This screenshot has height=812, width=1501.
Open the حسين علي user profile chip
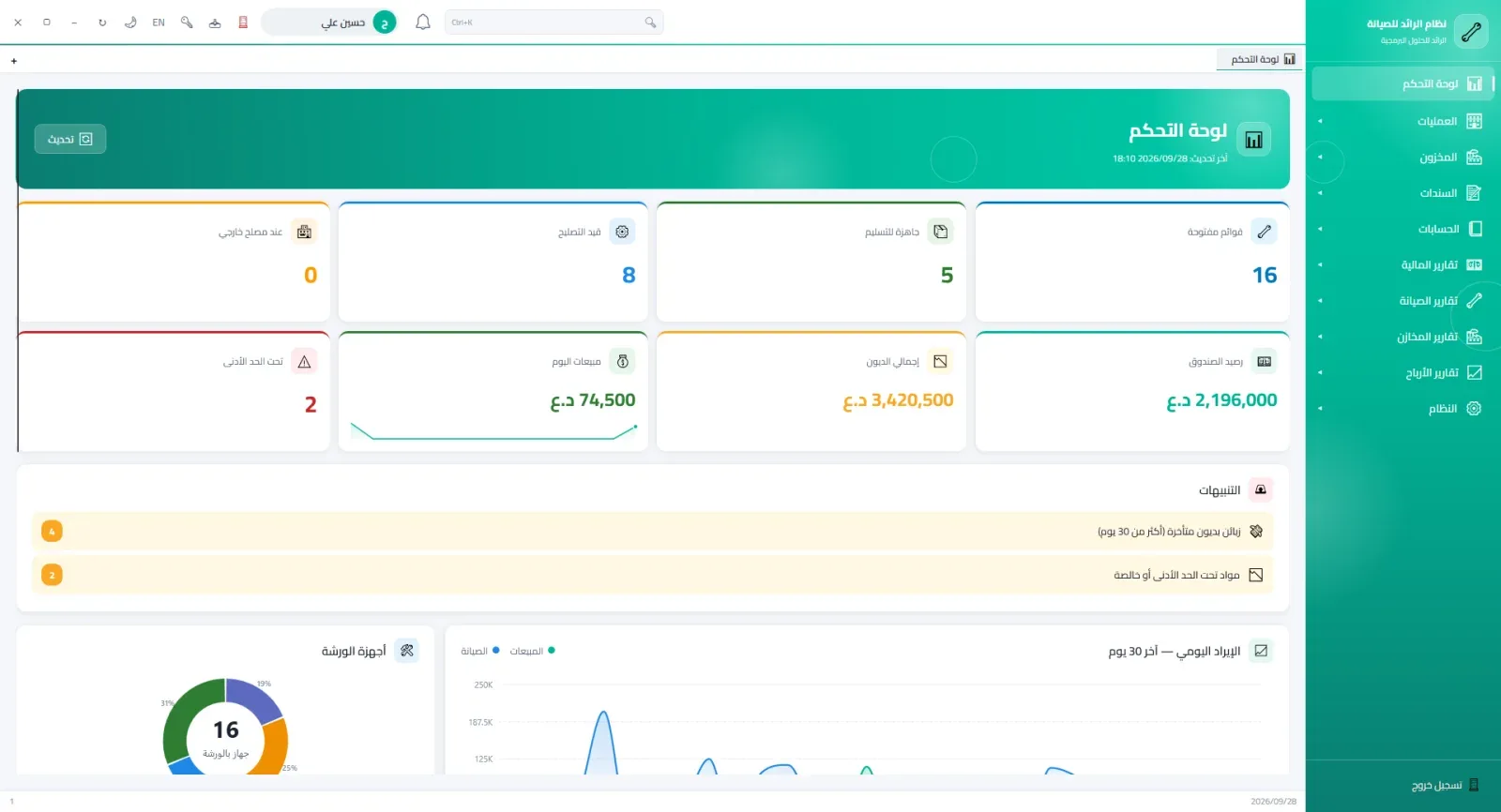click(330, 22)
